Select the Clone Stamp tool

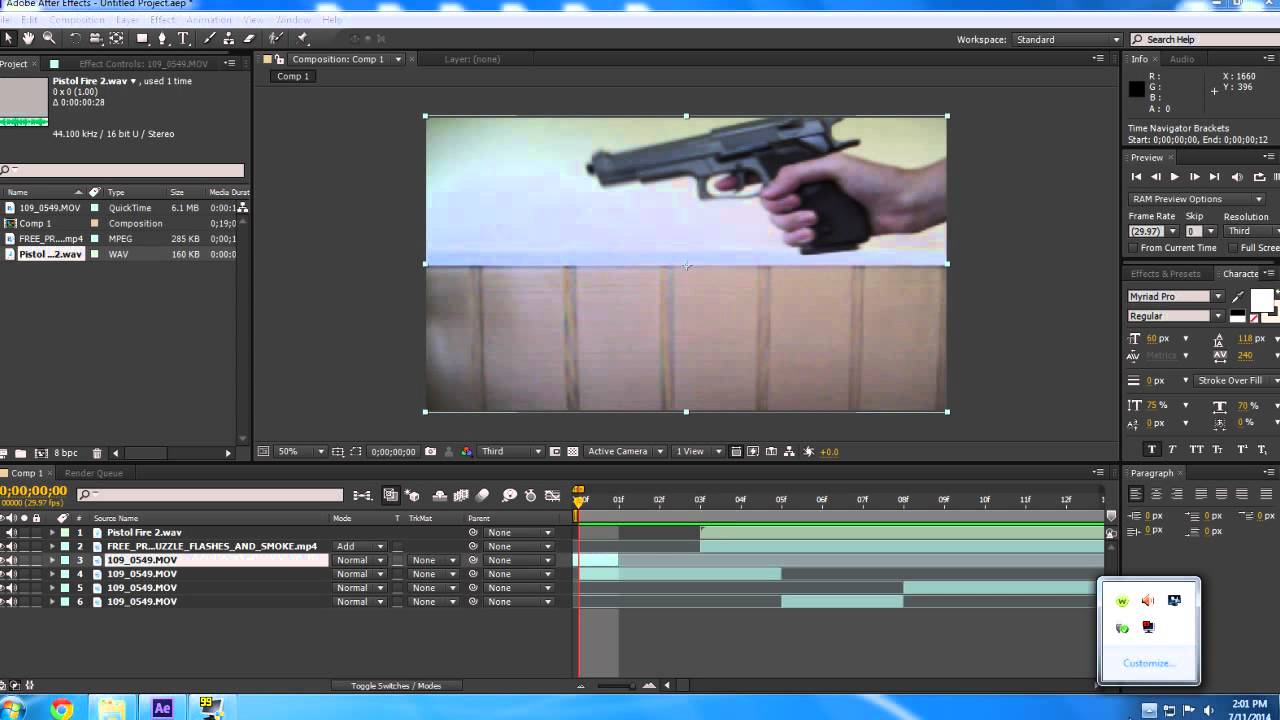[229, 38]
